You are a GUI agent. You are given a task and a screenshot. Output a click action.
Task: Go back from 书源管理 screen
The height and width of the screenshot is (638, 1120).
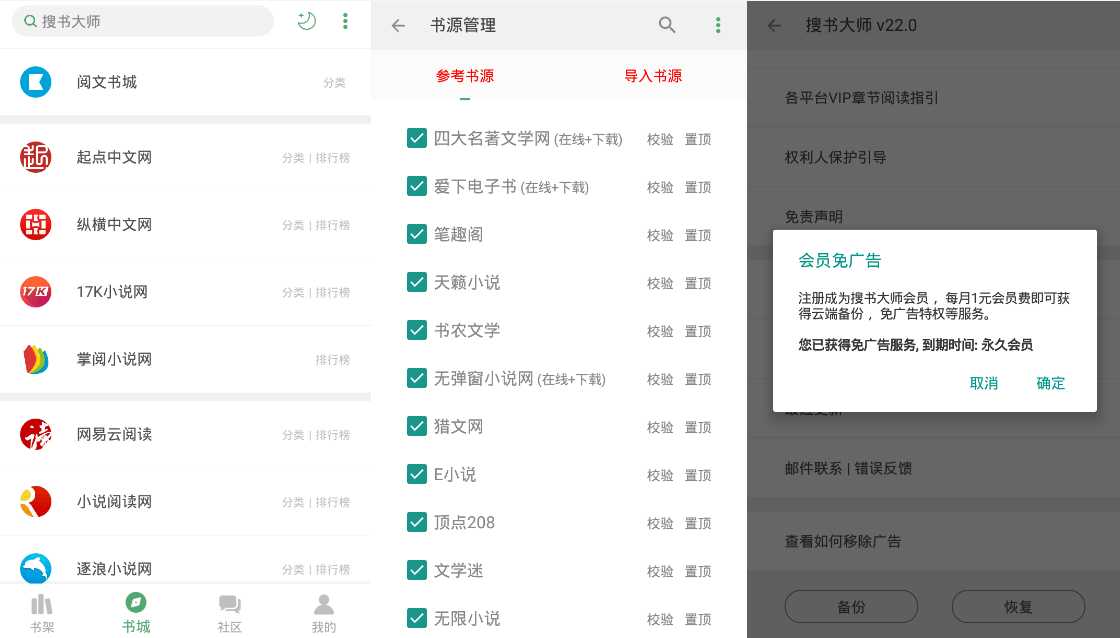click(x=399, y=26)
